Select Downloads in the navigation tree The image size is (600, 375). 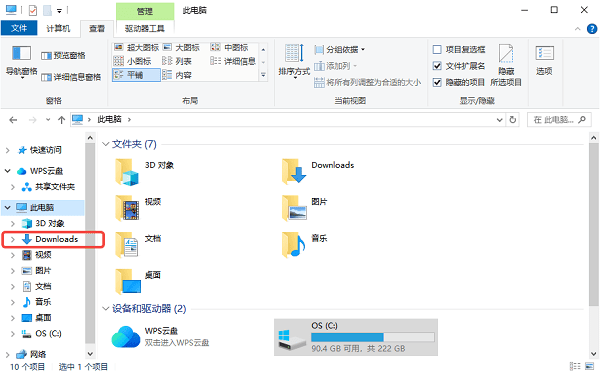tap(57, 240)
